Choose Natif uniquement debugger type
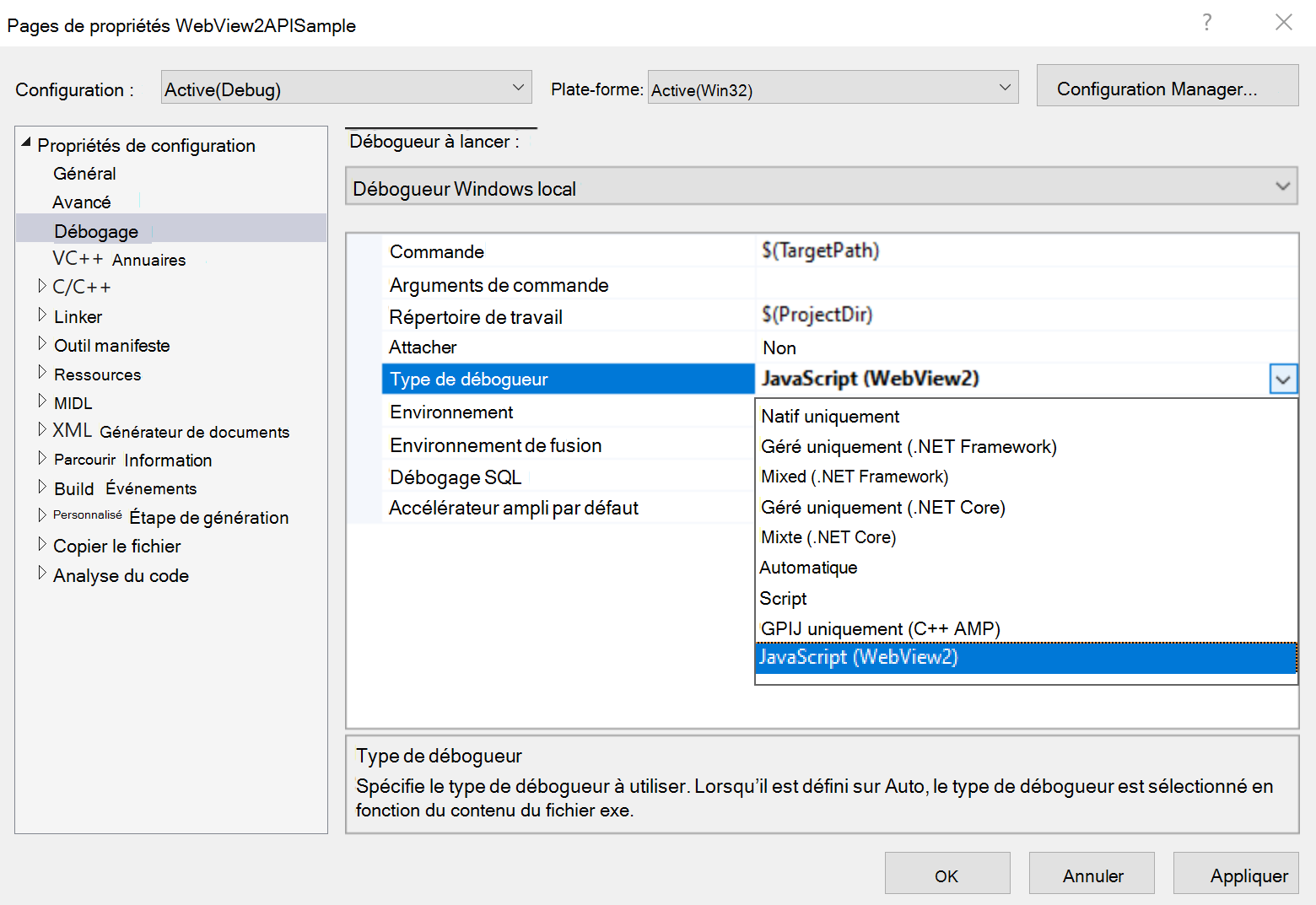The width and height of the screenshot is (1316, 905). 828,416
